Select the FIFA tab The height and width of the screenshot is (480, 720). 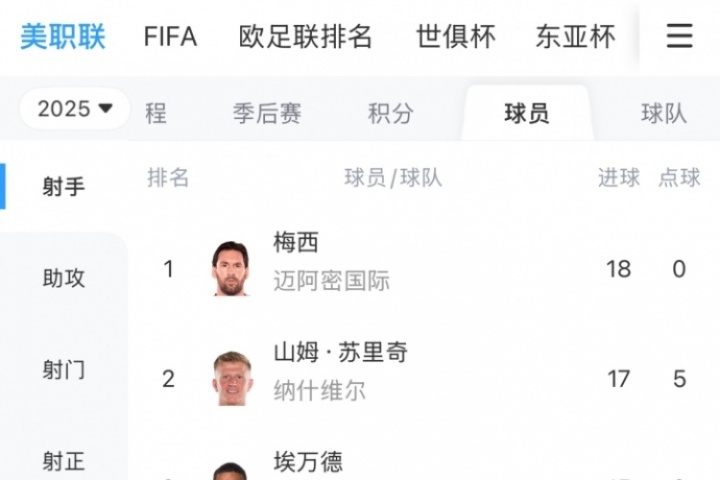170,37
